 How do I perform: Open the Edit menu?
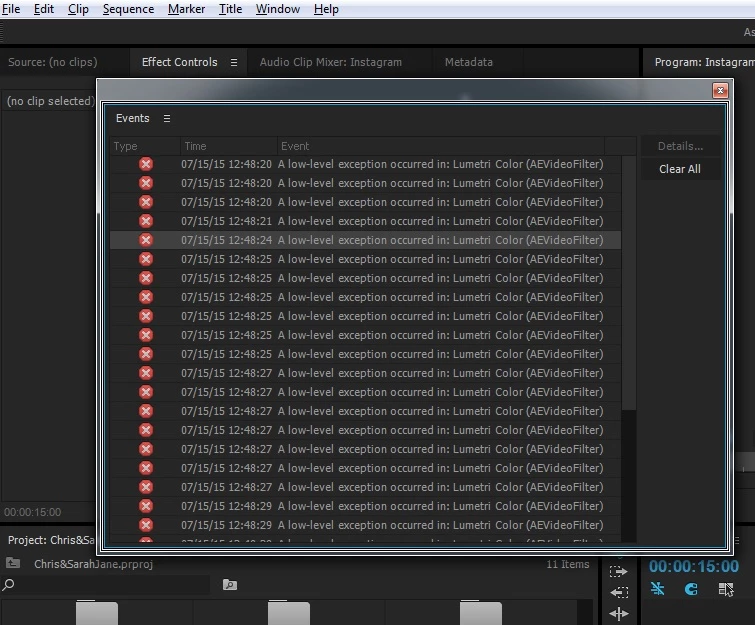[44, 9]
